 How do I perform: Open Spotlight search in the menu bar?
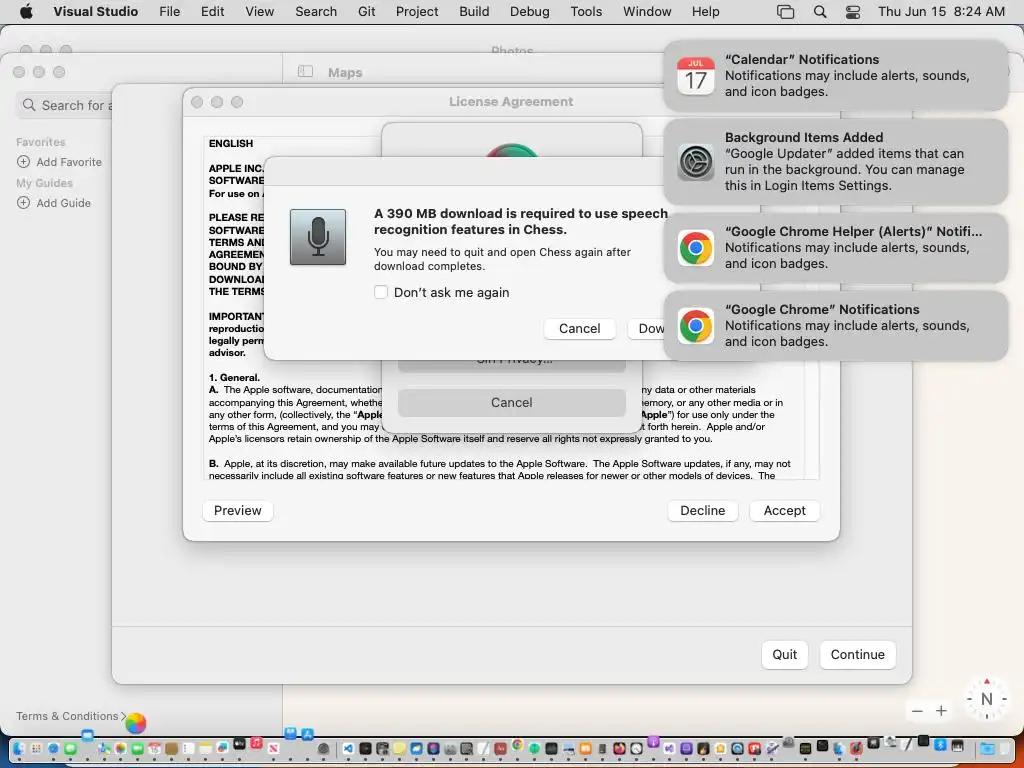pyautogui.click(x=820, y=12)
